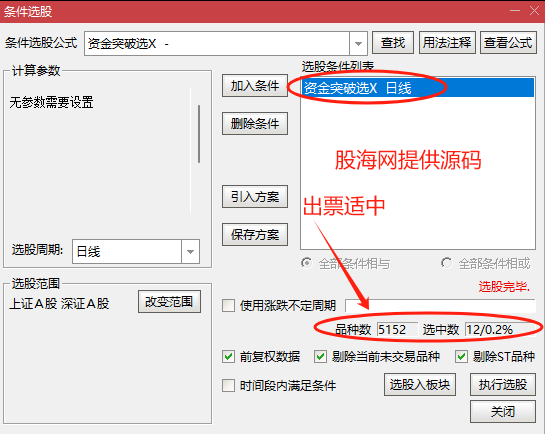545x434 pixels.
Task: Remove condition using 删除条件 button
Action: pyautogui.click(x=255, y=123)
